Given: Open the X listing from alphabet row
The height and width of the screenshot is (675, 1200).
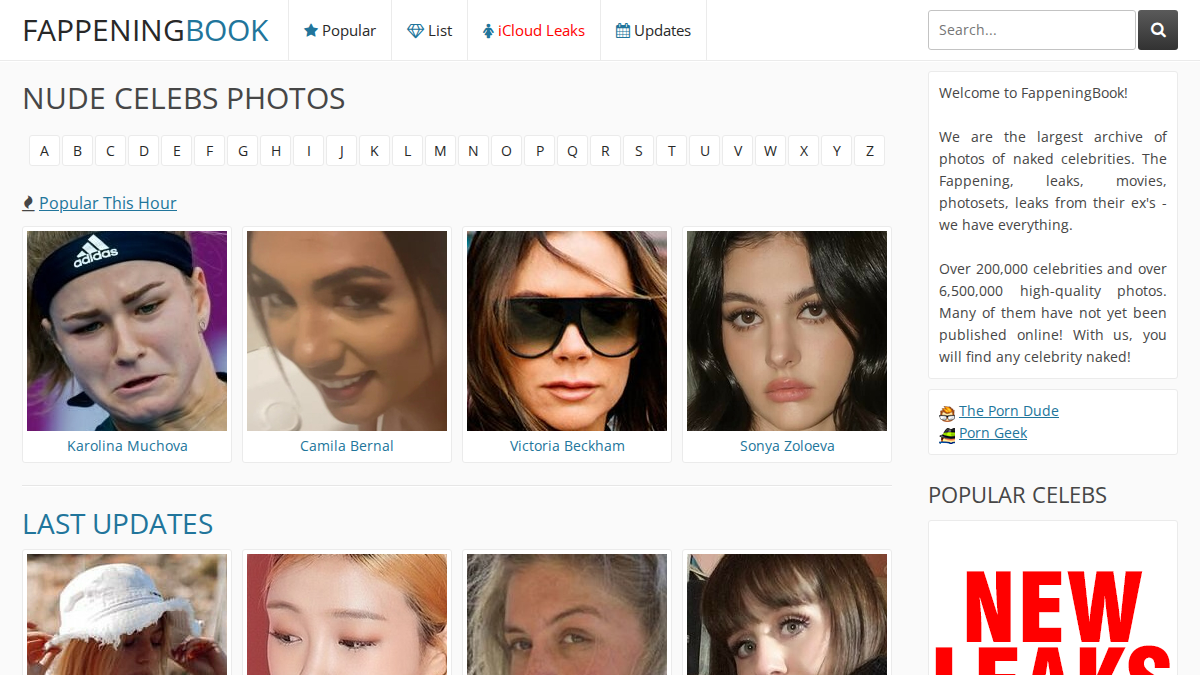Looking at the screenshot, I should (x=803, y=151).
